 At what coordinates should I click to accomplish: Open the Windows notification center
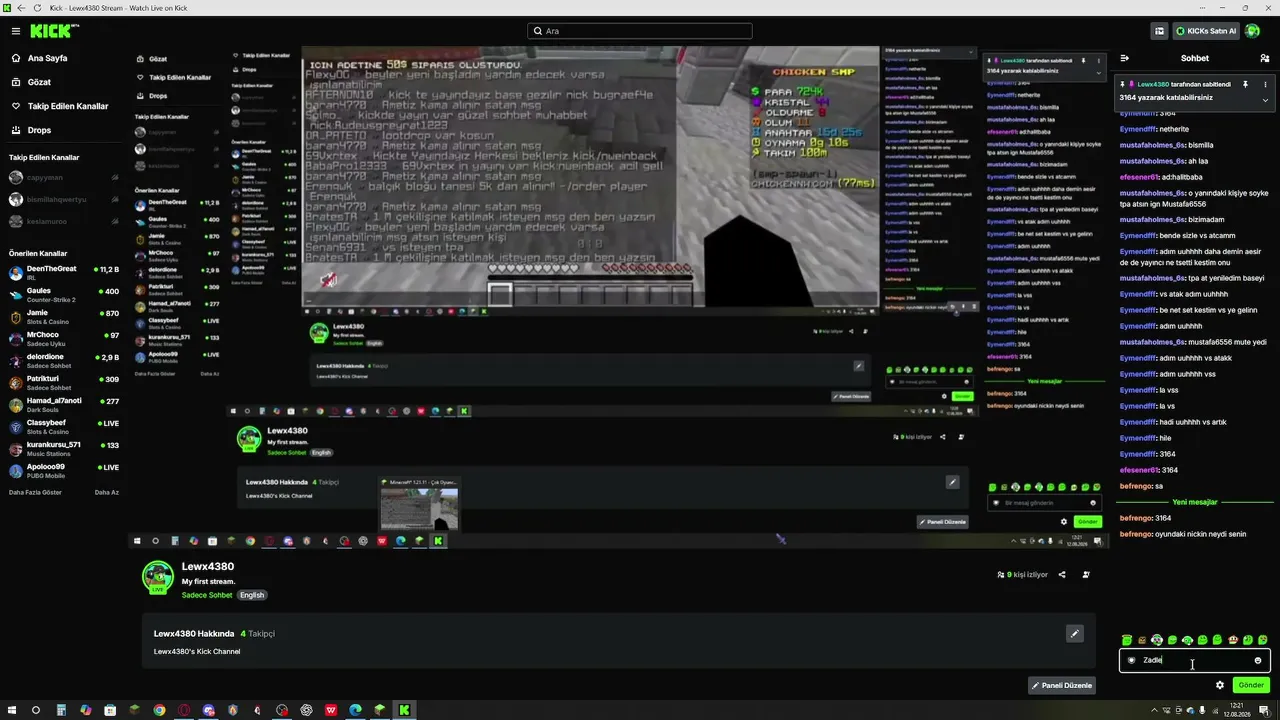(x=1264, y=710)
